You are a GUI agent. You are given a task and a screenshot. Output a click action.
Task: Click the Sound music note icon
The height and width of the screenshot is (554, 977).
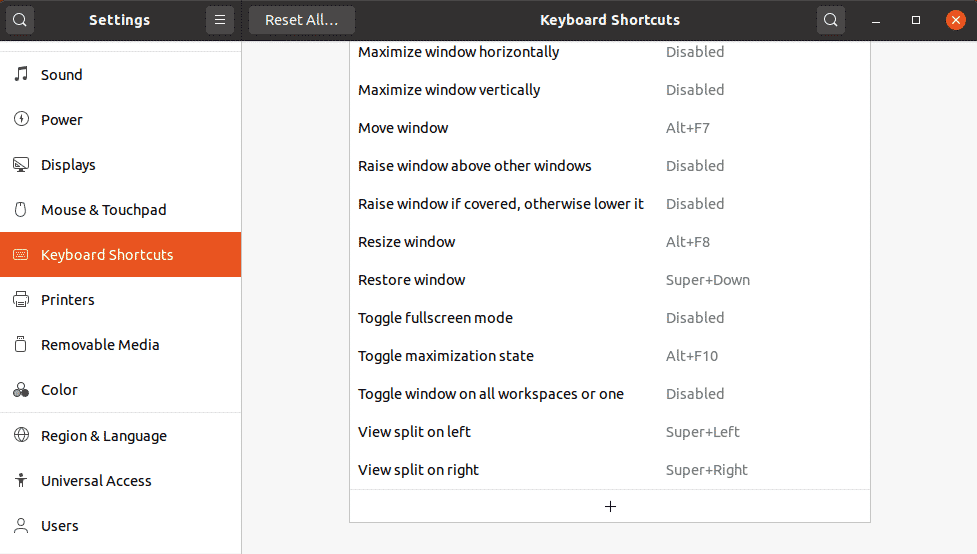[x=21, y=75]
